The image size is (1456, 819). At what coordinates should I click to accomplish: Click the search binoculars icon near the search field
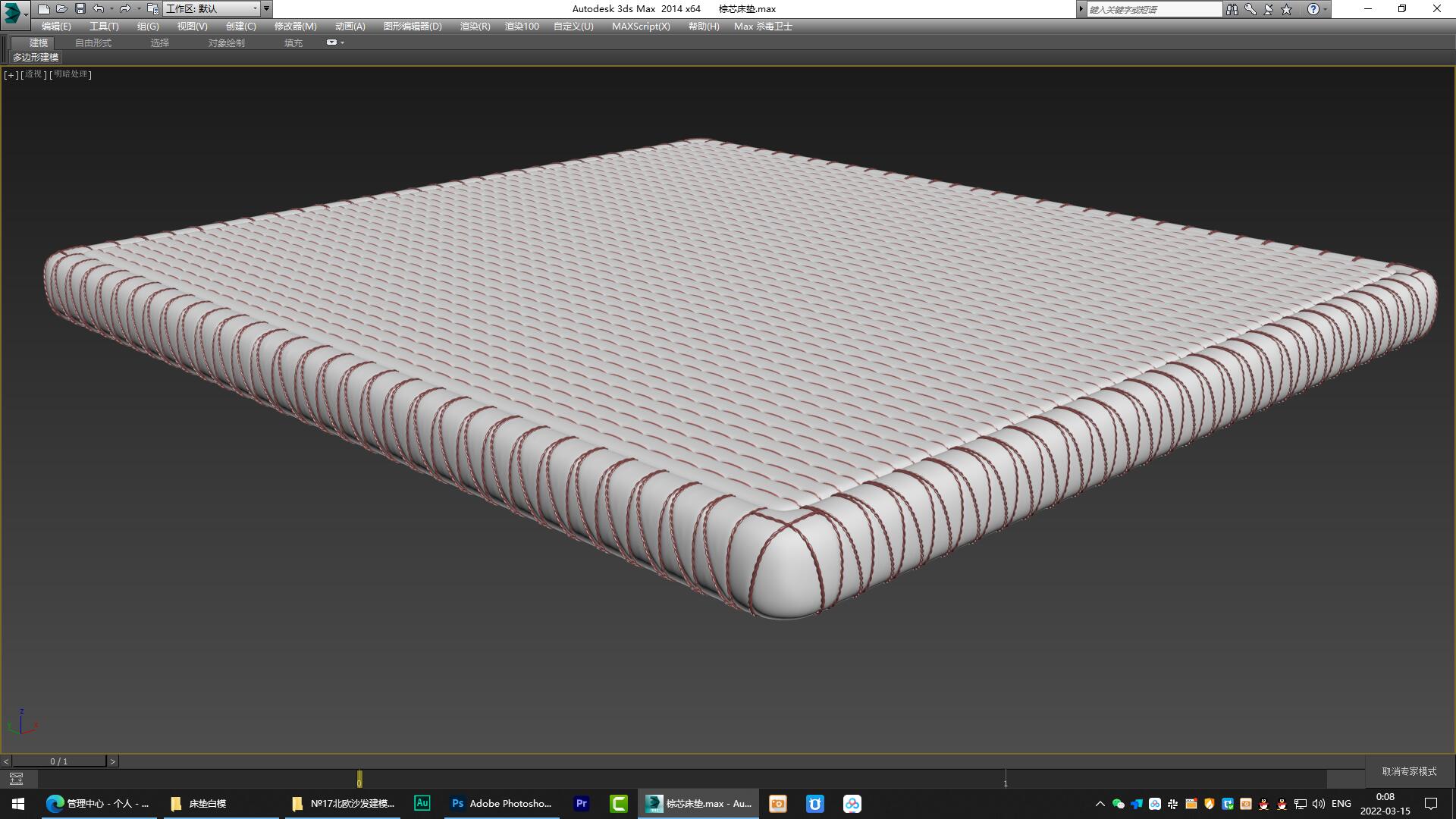click(x=1234, y=9)
